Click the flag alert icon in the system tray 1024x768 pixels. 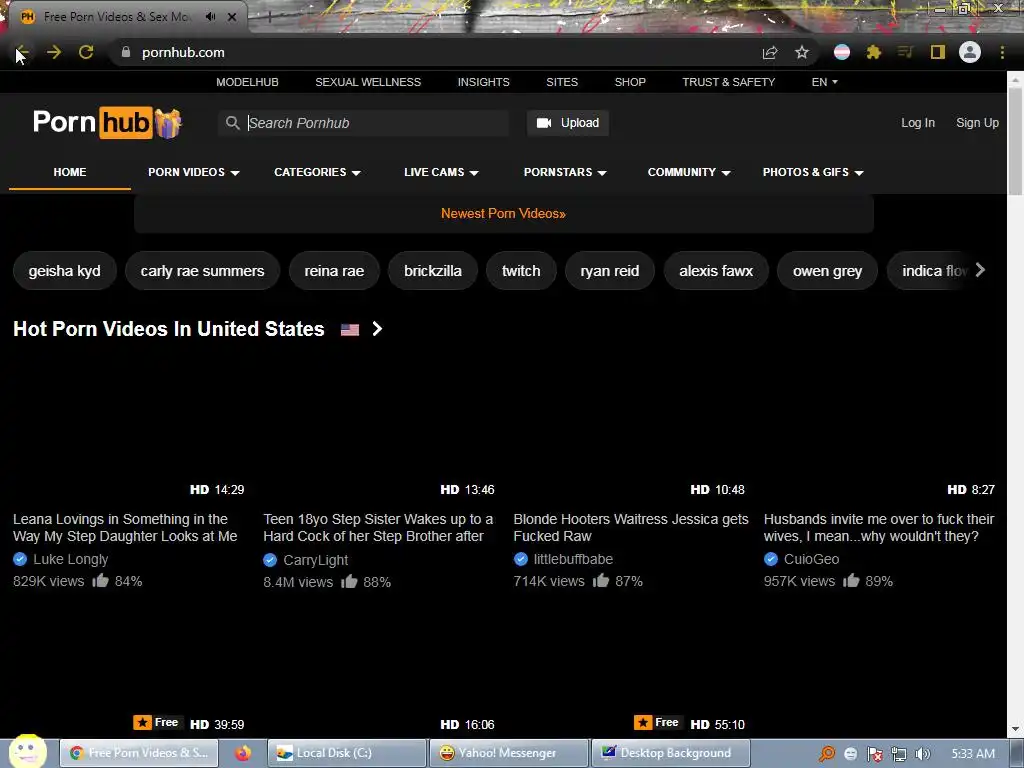pos(875,754)
